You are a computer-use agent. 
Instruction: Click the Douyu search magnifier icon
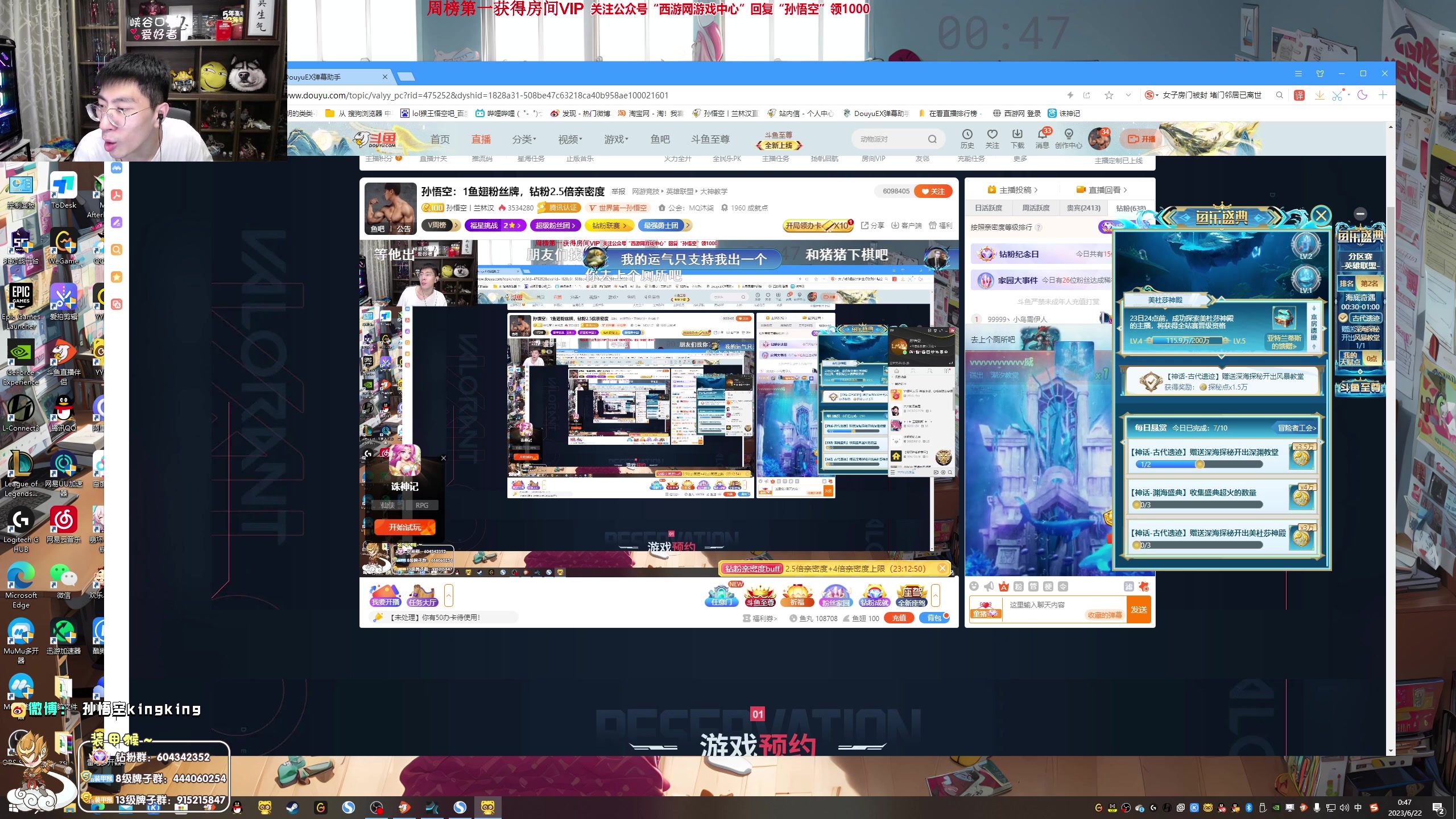[932, 139]
